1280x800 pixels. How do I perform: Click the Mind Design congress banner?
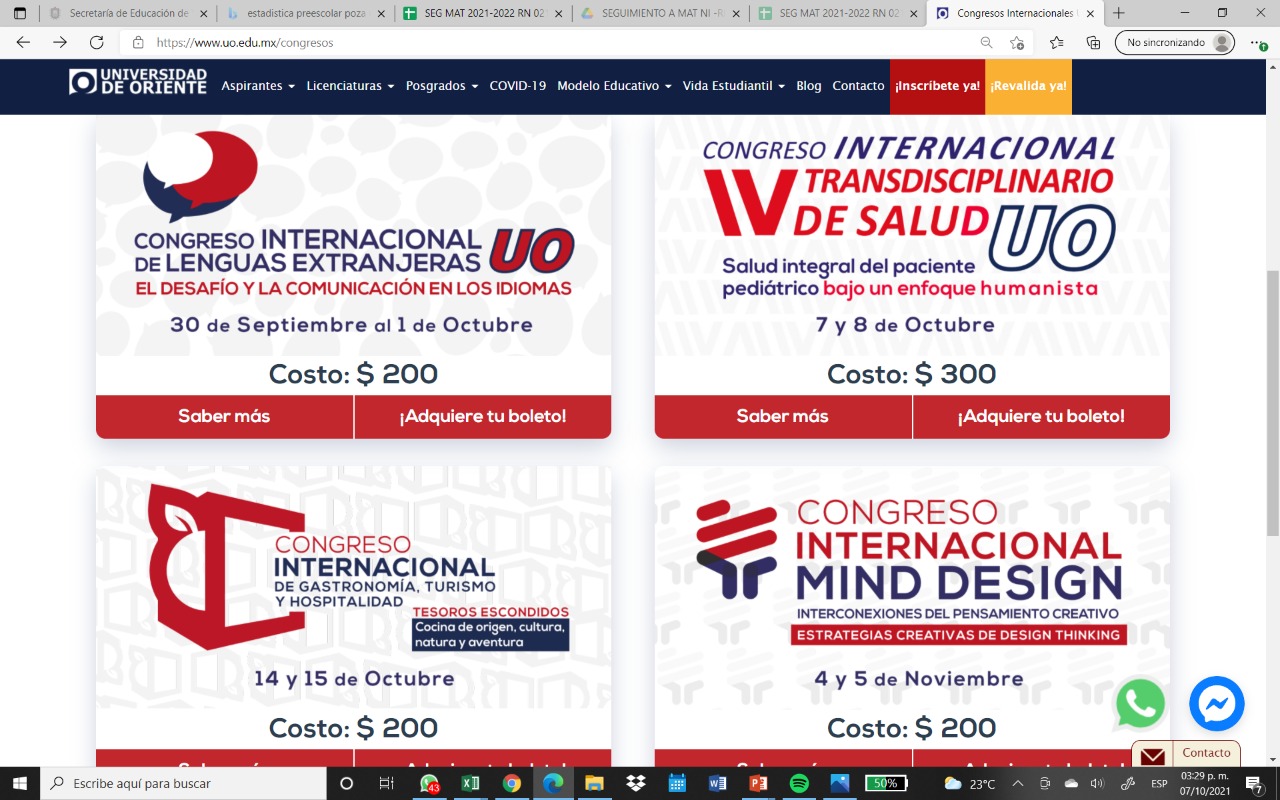click(x=912, y=590)
